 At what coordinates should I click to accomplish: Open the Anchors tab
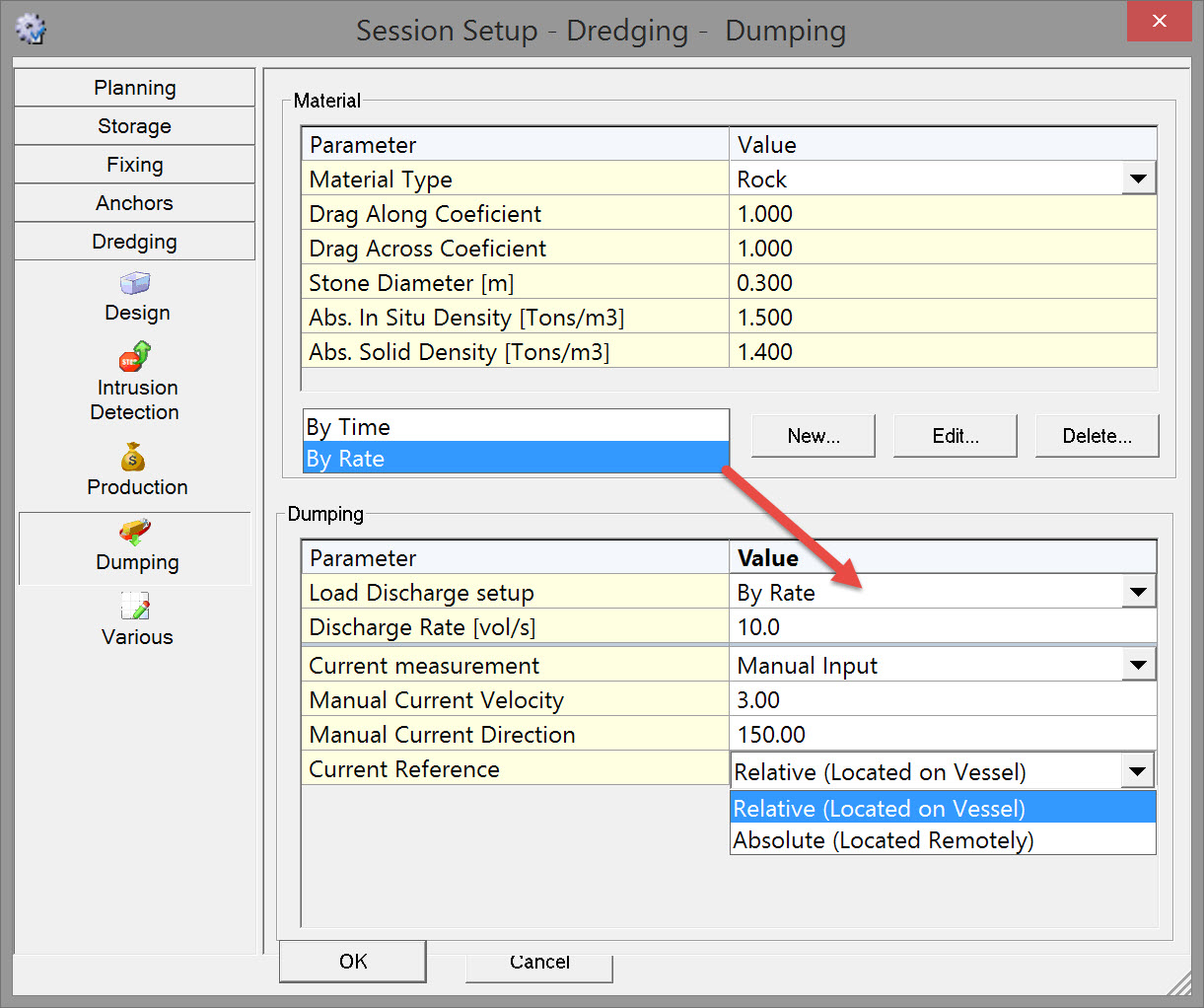tap(135, 203)
